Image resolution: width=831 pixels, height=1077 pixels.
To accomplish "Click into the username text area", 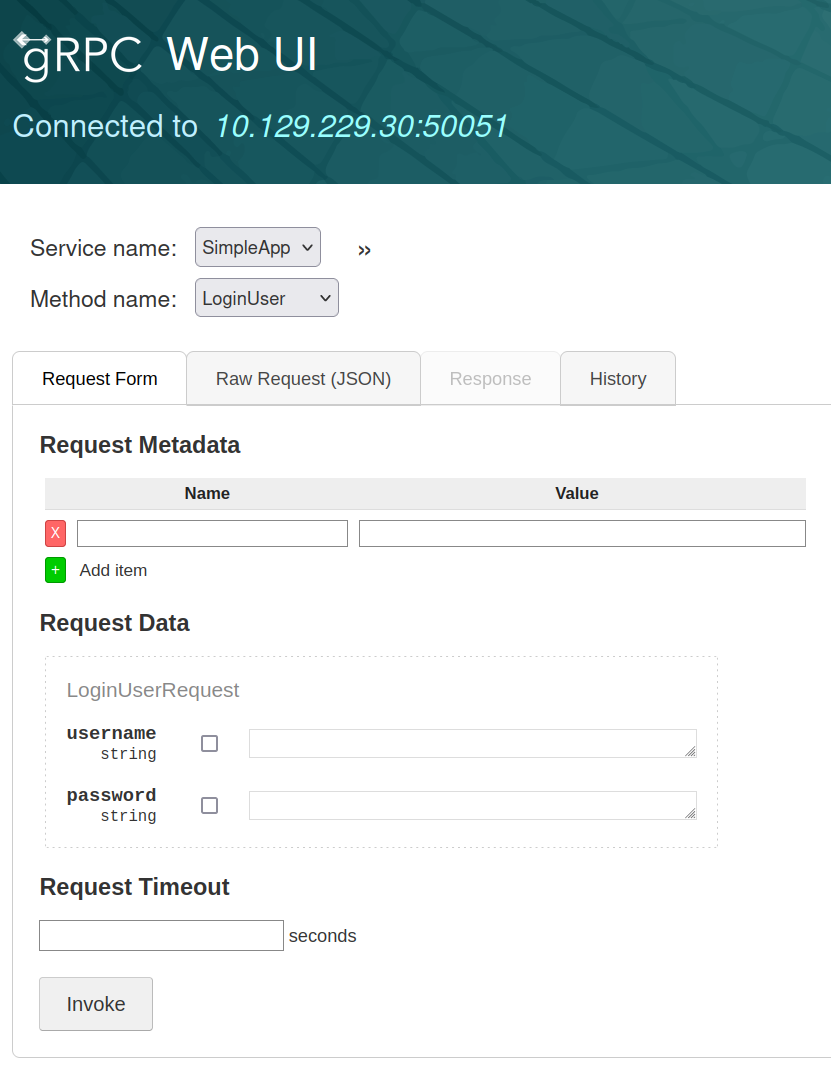I will (470, 743).
